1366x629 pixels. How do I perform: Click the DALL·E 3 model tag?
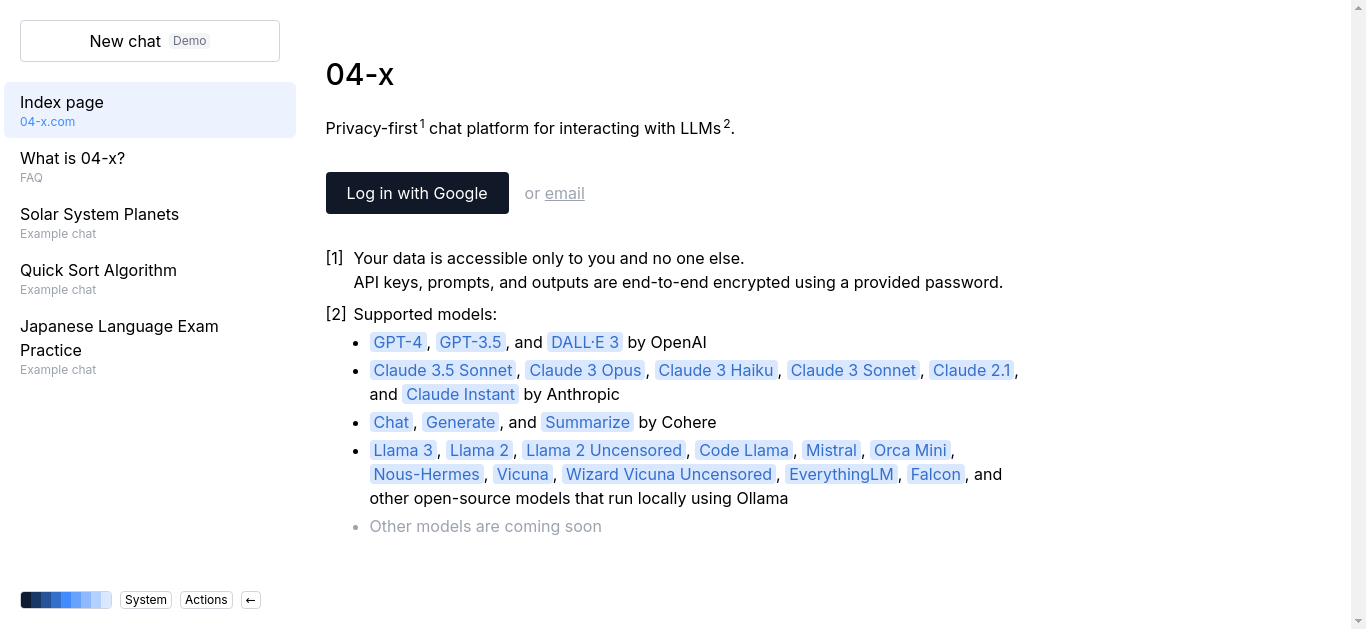[586, 342]
